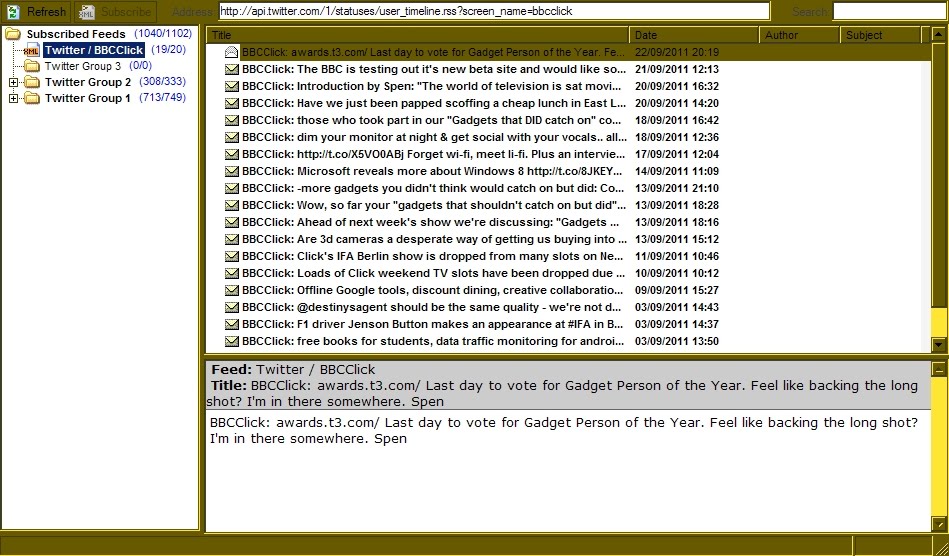Sort by the Author column header

coord(799,35)
